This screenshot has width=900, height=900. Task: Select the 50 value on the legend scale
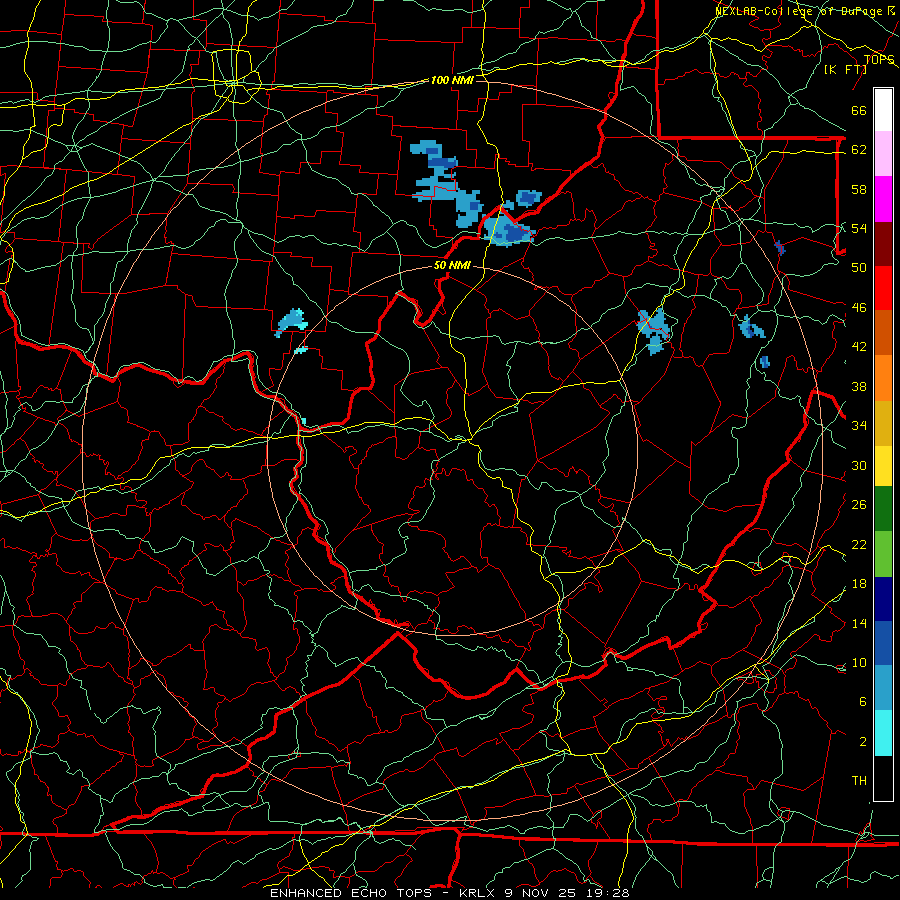tap(859, 267)
